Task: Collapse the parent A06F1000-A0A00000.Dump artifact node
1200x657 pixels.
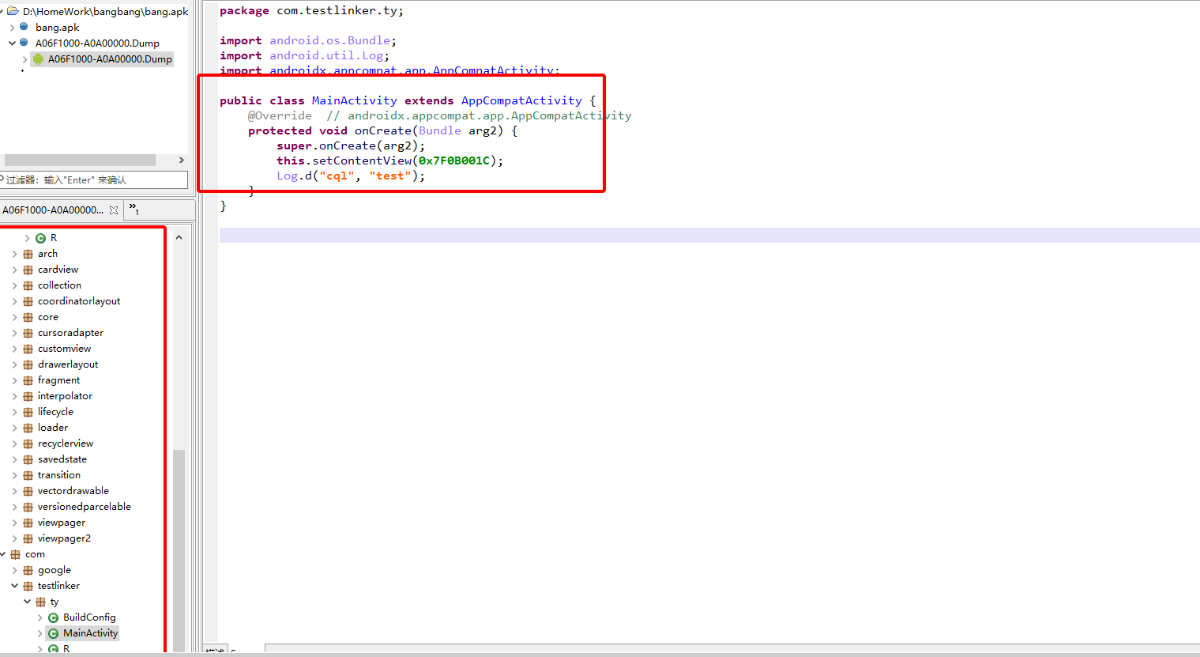Action: (12, 43)
